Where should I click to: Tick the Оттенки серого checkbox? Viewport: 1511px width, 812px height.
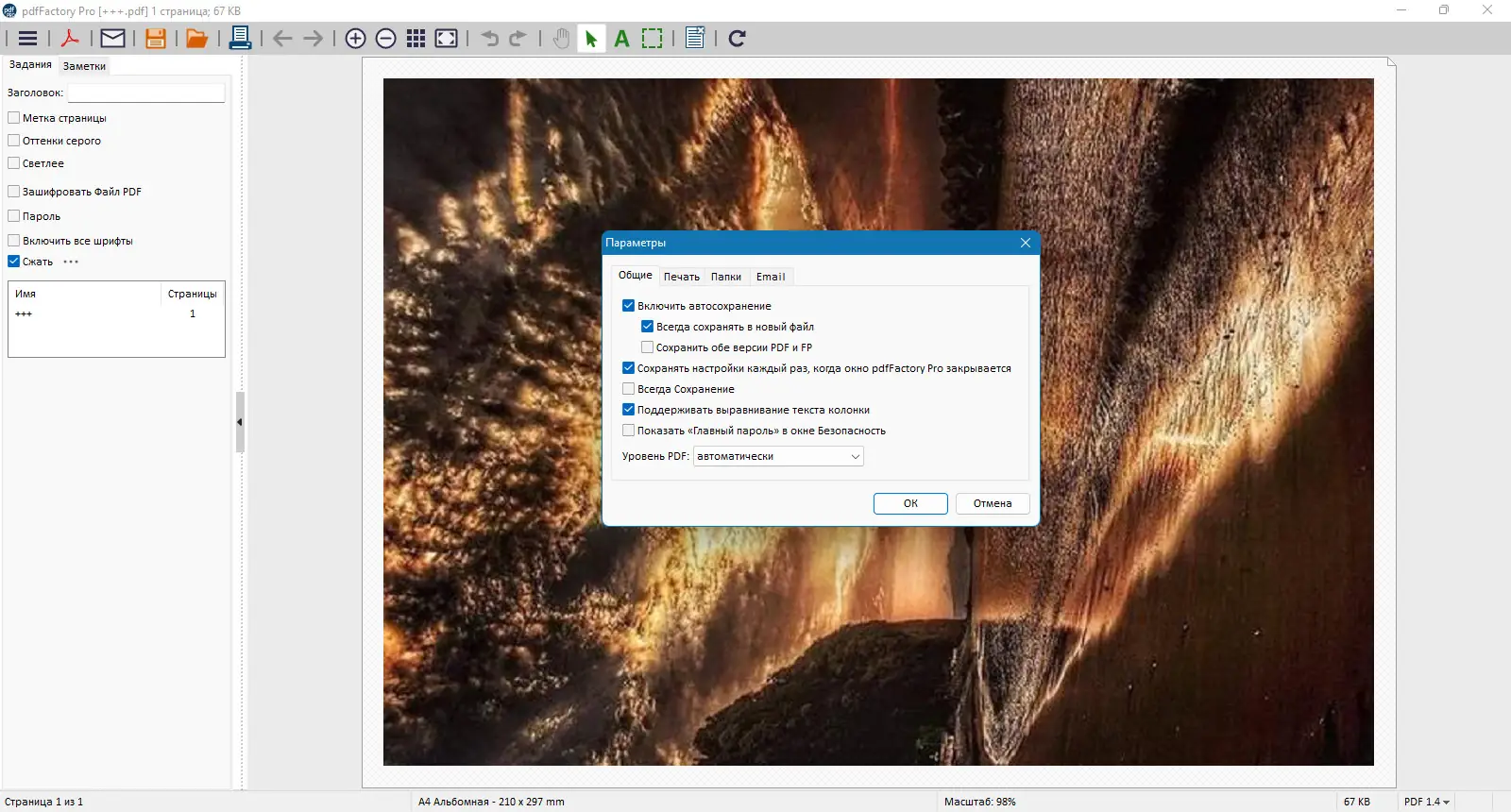point(14,141)
